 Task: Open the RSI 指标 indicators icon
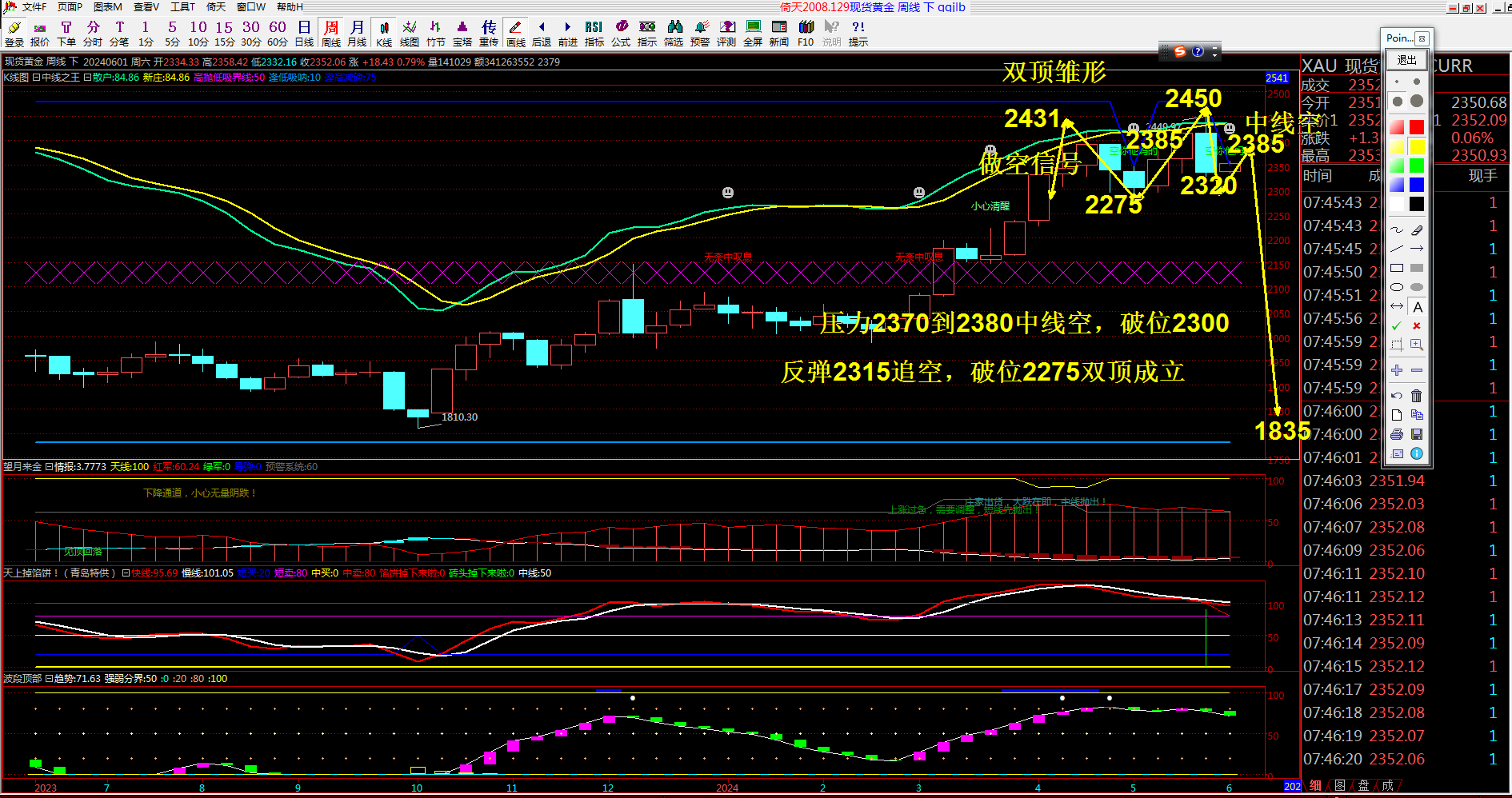[594, 34]
